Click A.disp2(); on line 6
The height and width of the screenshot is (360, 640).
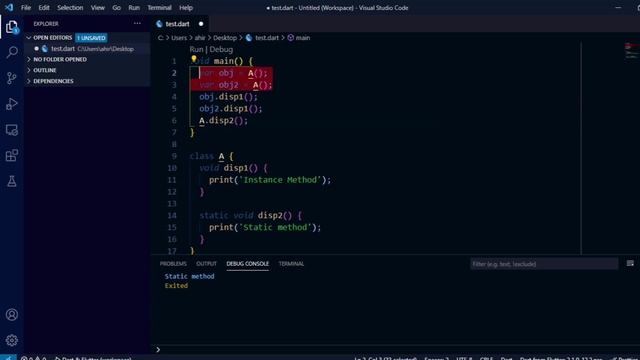(x=223, y=120)
